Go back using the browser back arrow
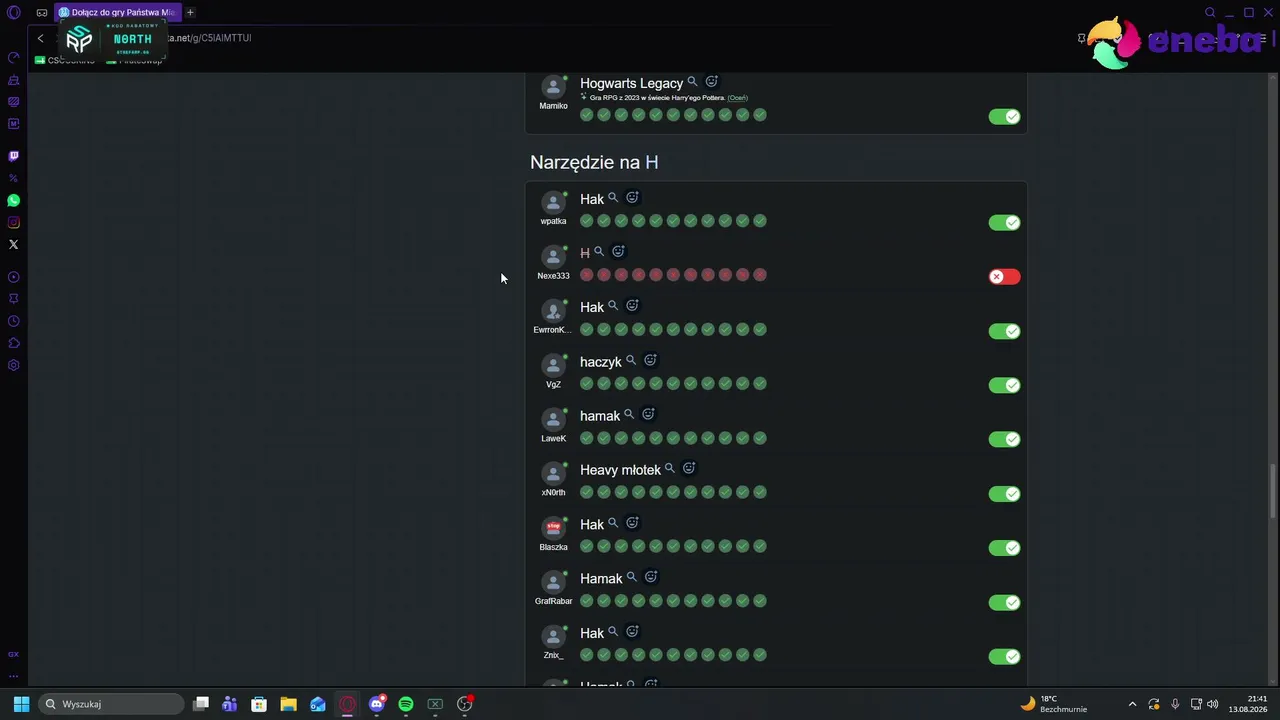This screenshot has height=720, width=1280. click(x=40, y=38)
